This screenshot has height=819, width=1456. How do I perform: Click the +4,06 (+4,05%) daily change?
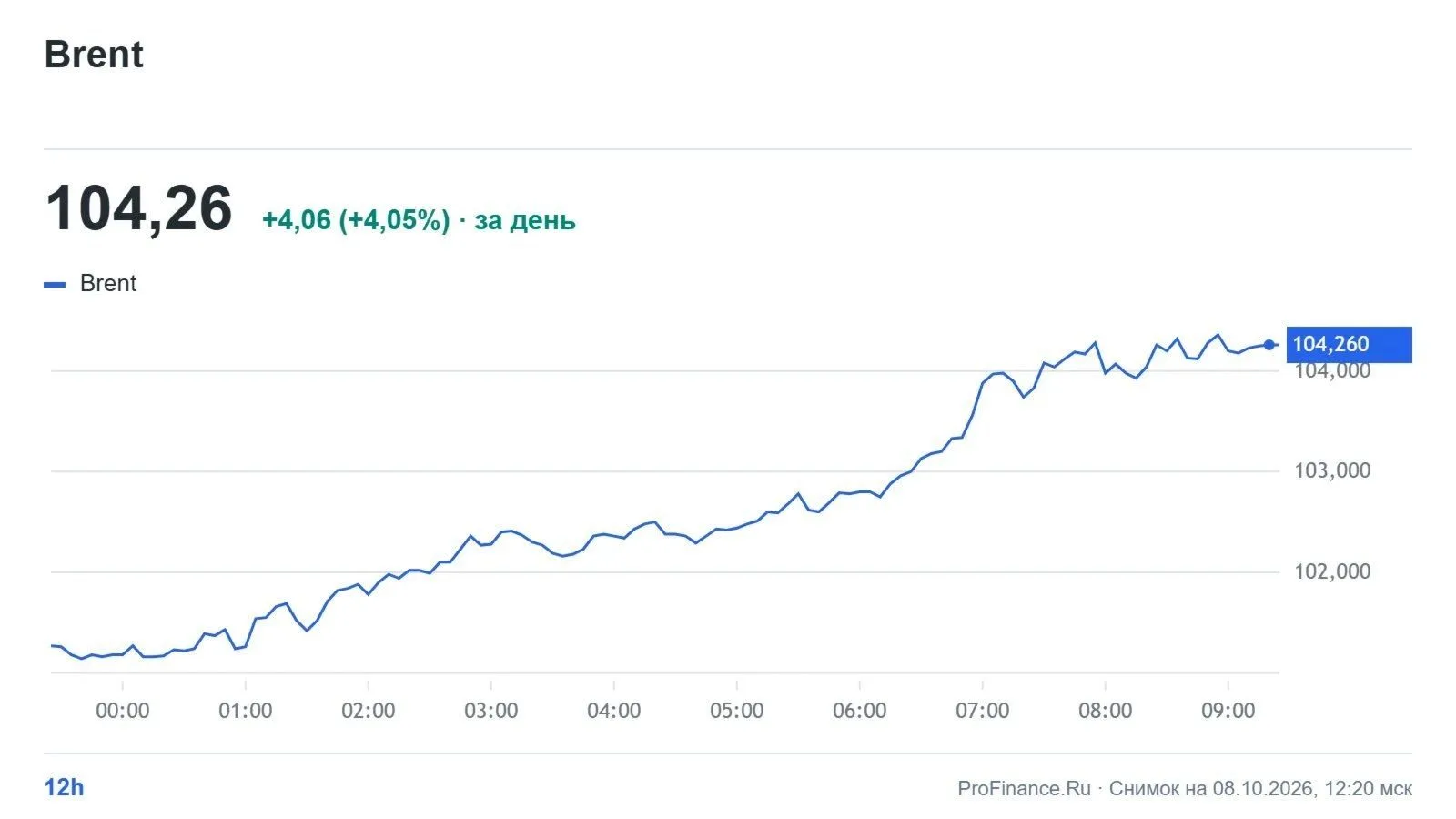click(356, 220)
